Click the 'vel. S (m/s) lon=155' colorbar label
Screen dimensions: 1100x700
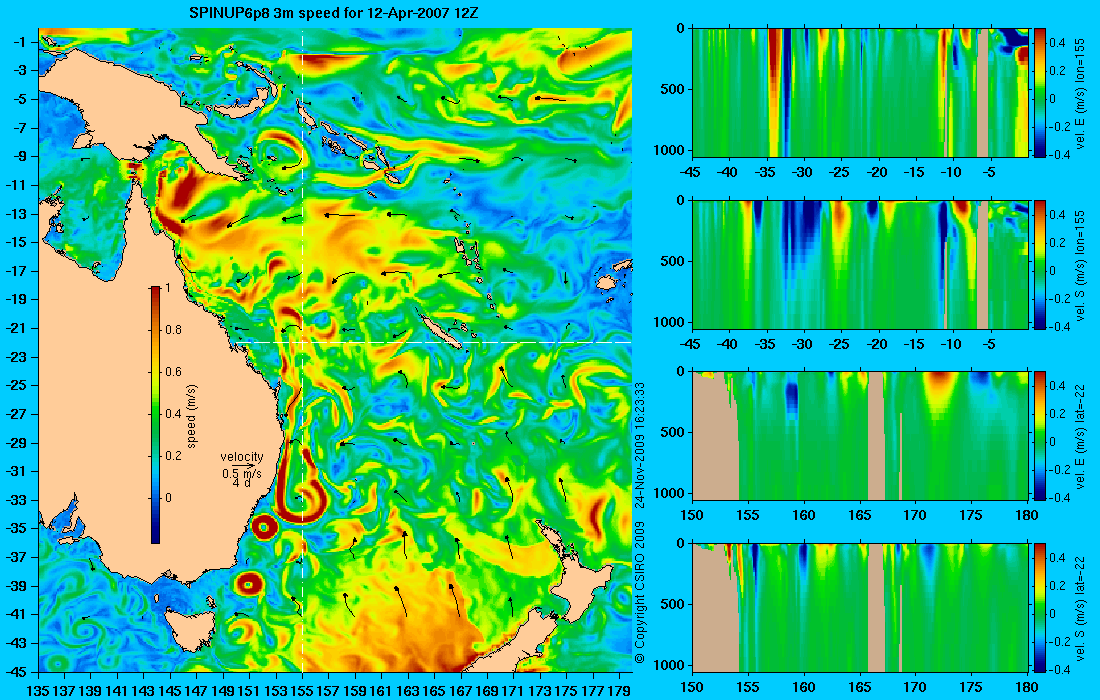[x=1080, y=264]
